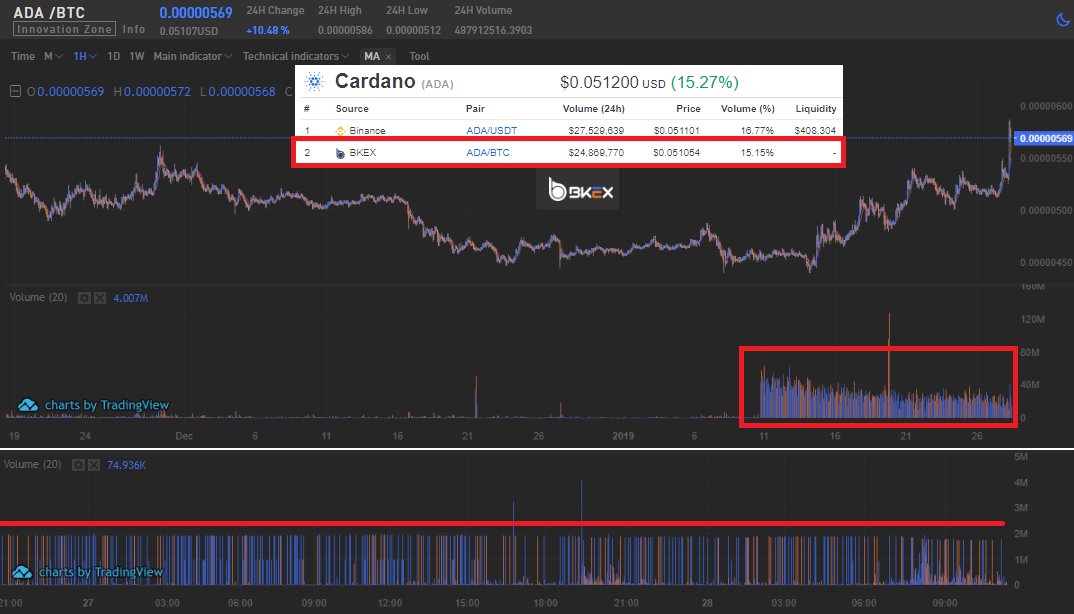Viewport: 1074px width, 614px height.
Task: Click the Innovation Zone badge
Action: [x=64, y=29]
